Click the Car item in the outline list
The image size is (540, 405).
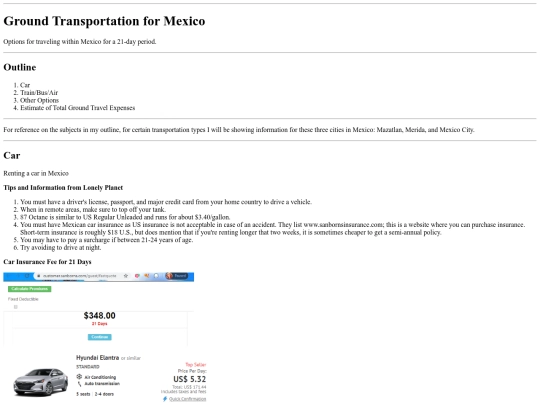pyautogui.click(x=25, y=85)
